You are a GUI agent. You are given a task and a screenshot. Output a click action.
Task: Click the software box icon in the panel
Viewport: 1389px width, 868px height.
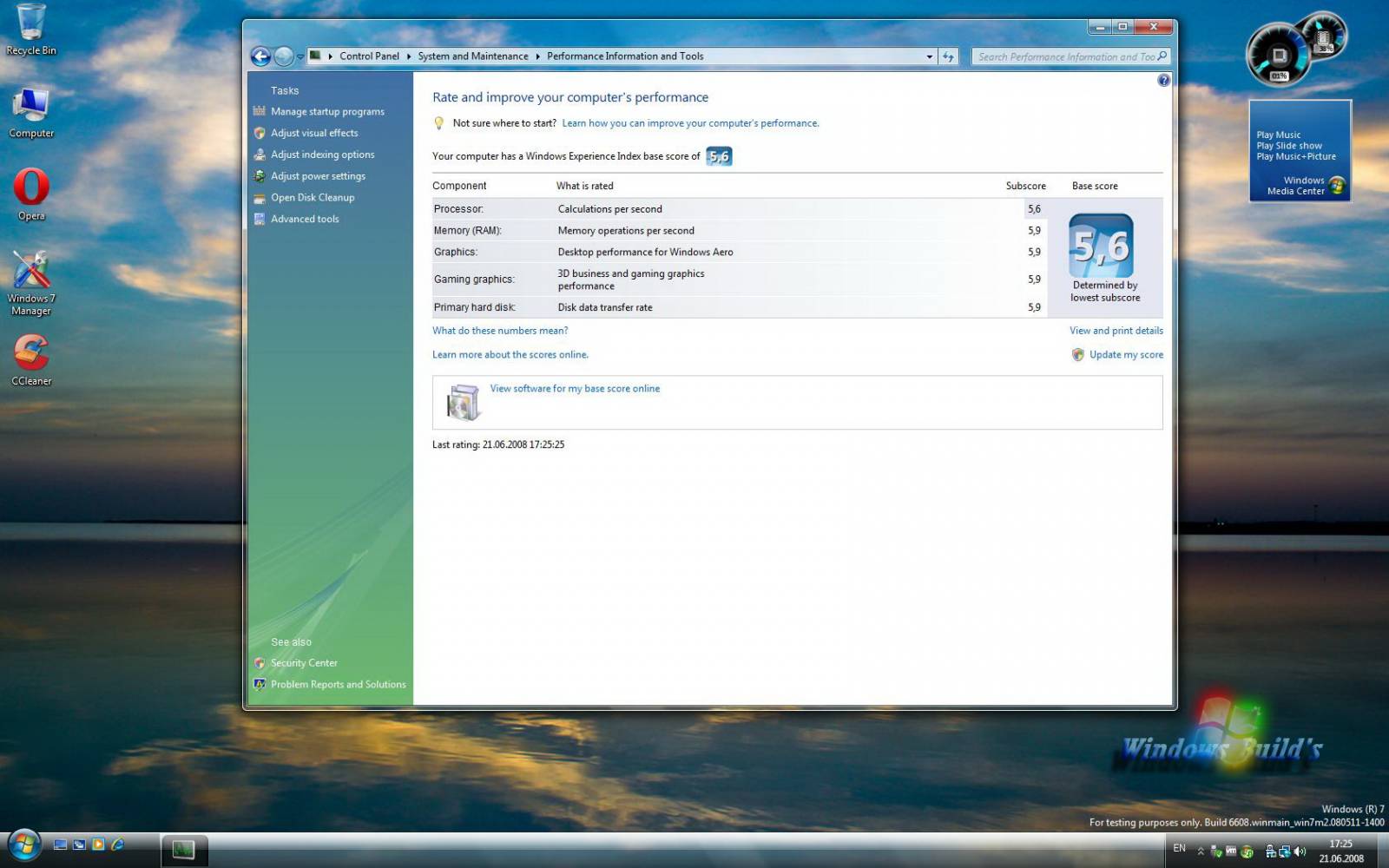click(x=464, y=402)
